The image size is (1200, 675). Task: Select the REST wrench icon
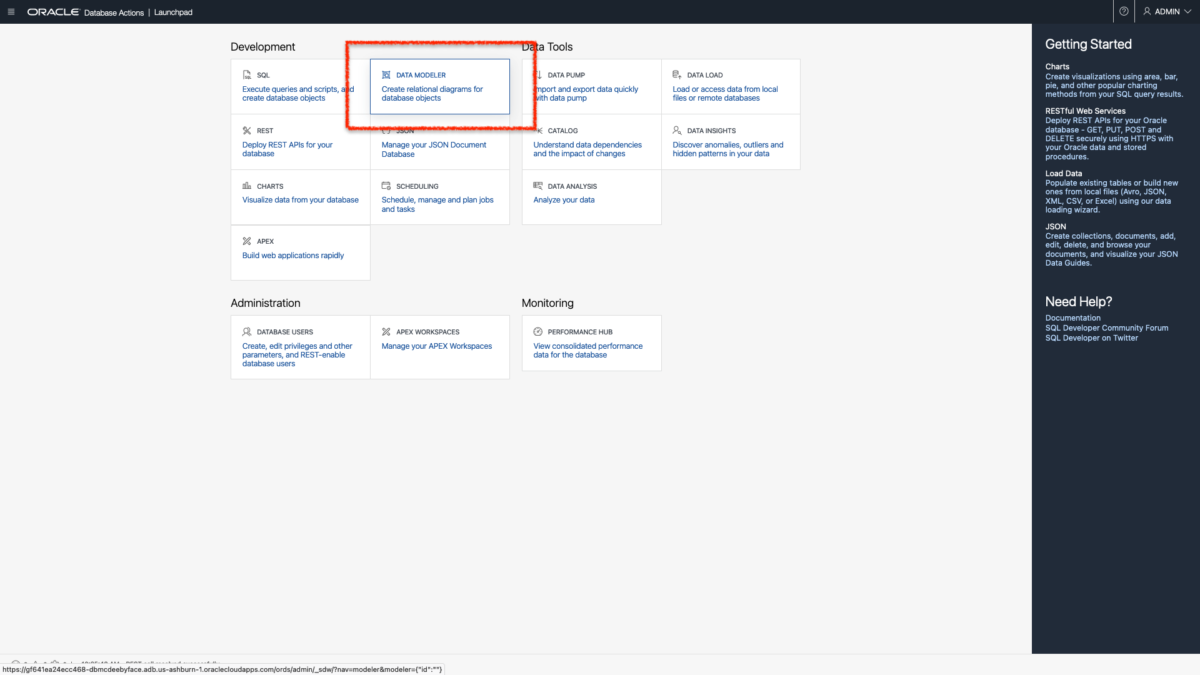tap(248, 130)
